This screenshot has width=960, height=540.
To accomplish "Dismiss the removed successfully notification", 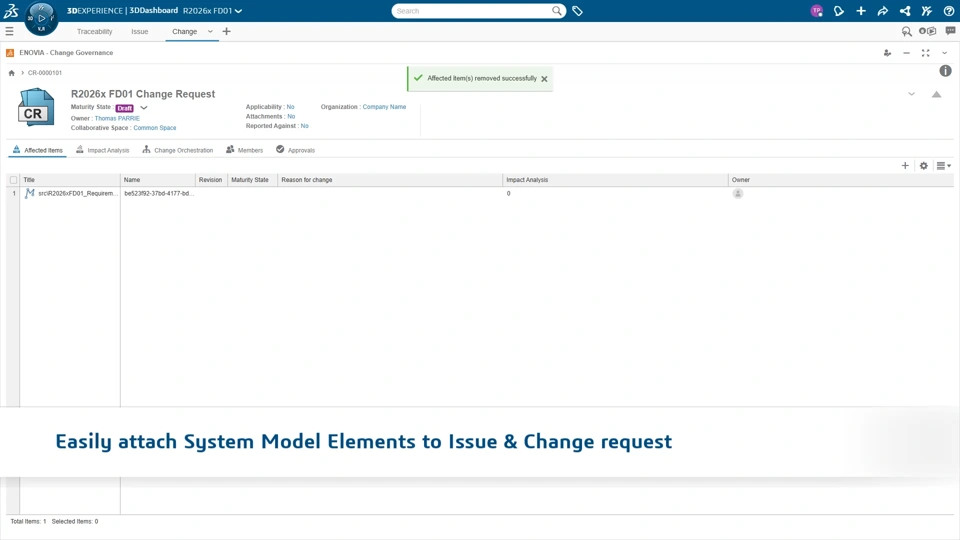I will (545, 79).
